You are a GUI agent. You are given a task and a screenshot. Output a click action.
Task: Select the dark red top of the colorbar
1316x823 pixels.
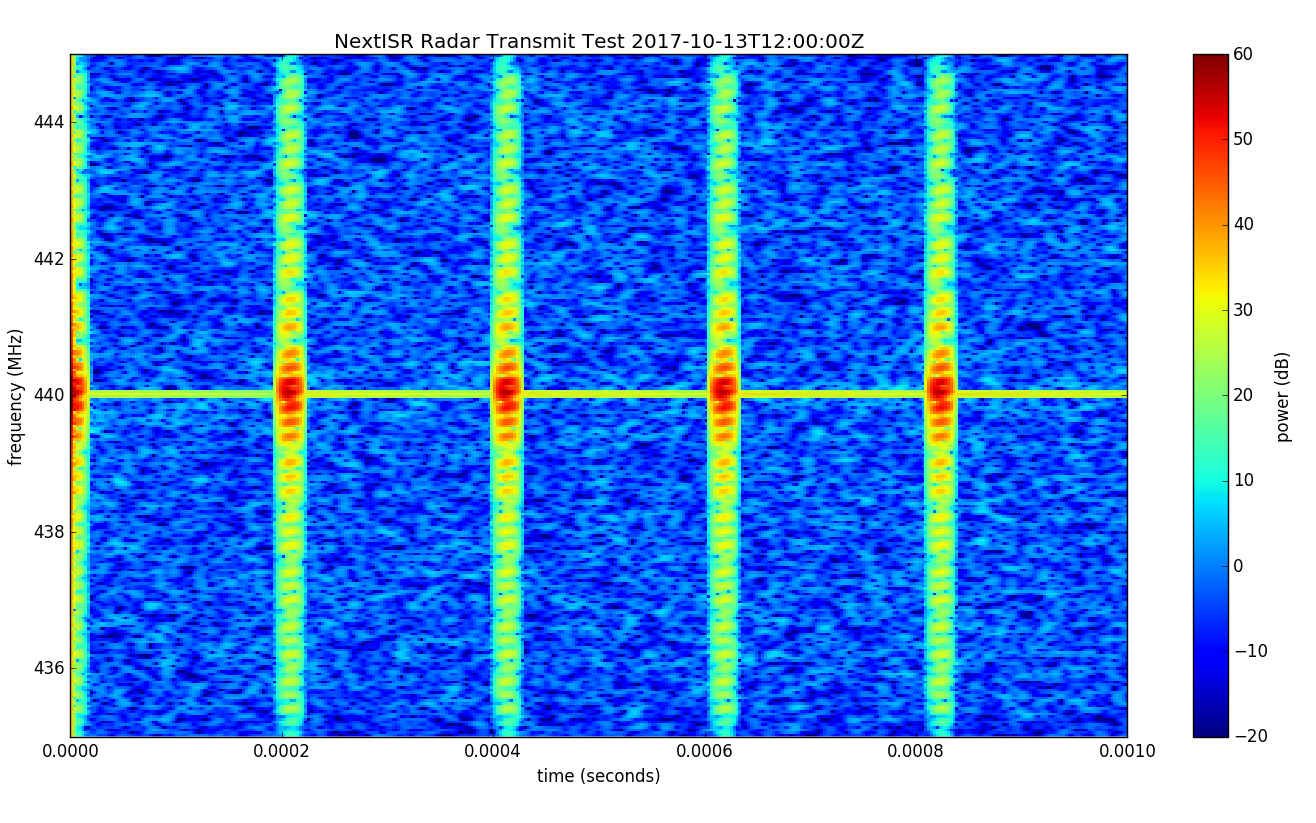point(1209,60)
